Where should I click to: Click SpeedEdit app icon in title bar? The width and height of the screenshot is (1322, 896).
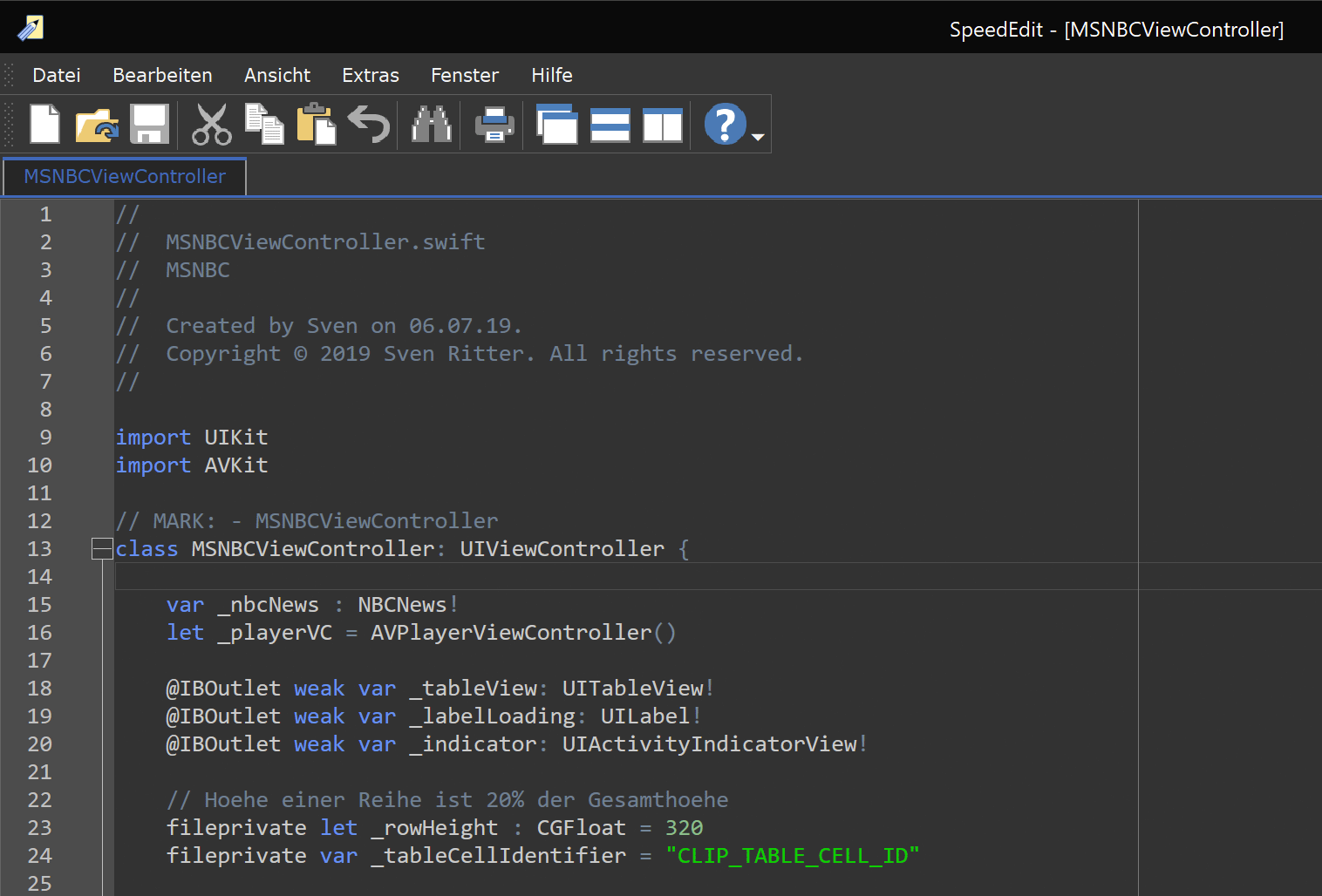point(31,29)
